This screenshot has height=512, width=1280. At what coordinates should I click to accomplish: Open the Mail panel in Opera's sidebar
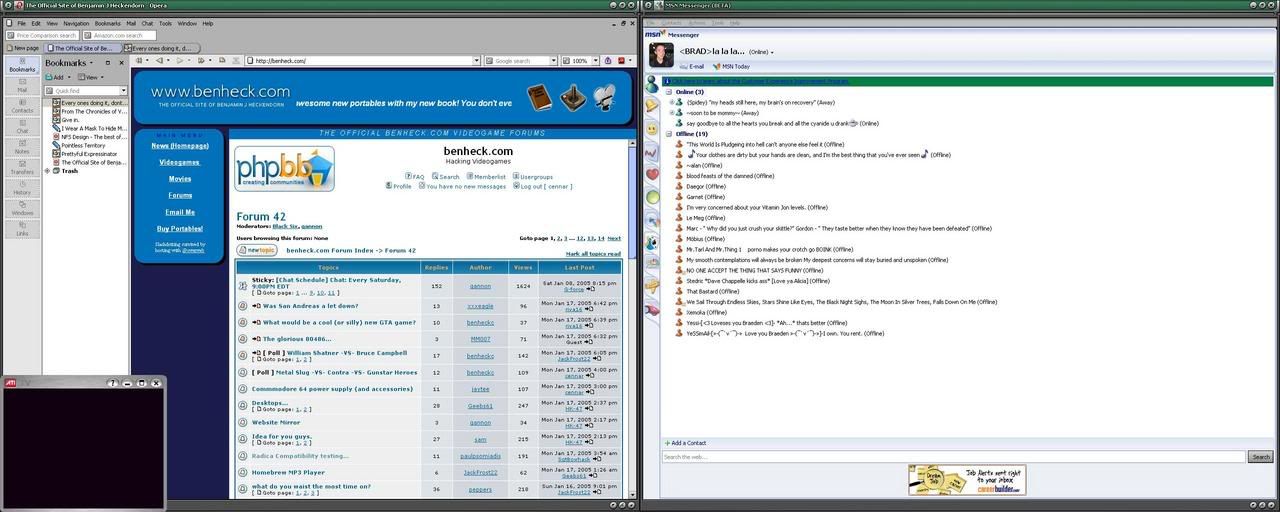(x=22, y=86)
